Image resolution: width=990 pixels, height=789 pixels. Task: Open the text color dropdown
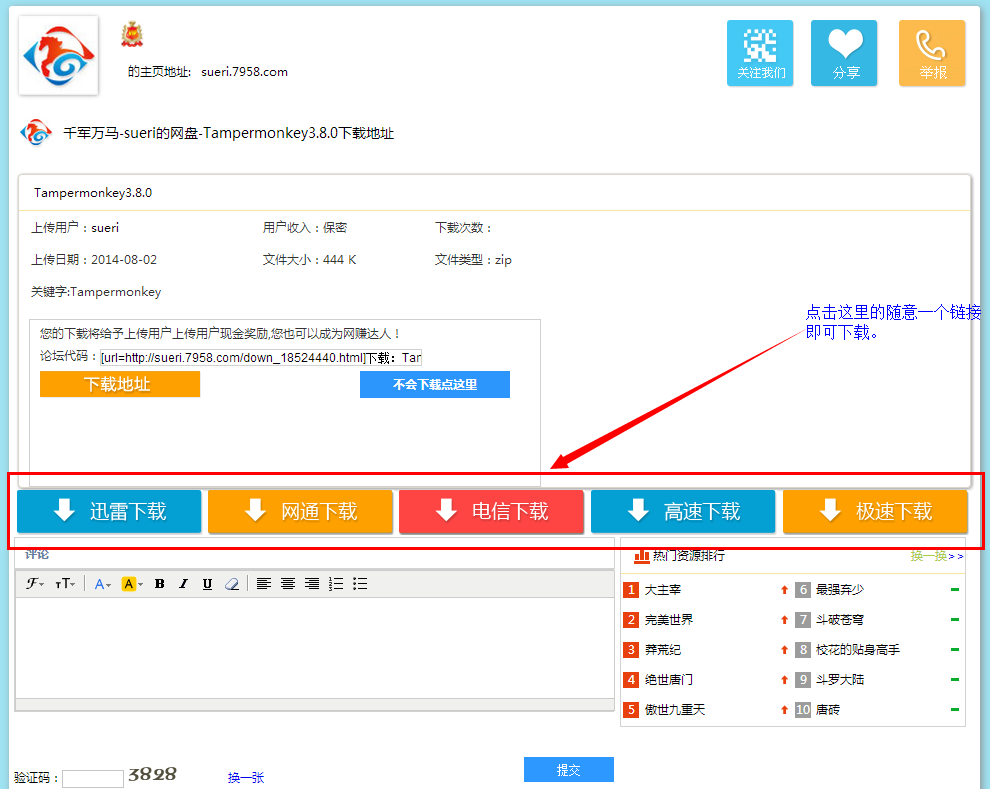[x=102, y=584]
